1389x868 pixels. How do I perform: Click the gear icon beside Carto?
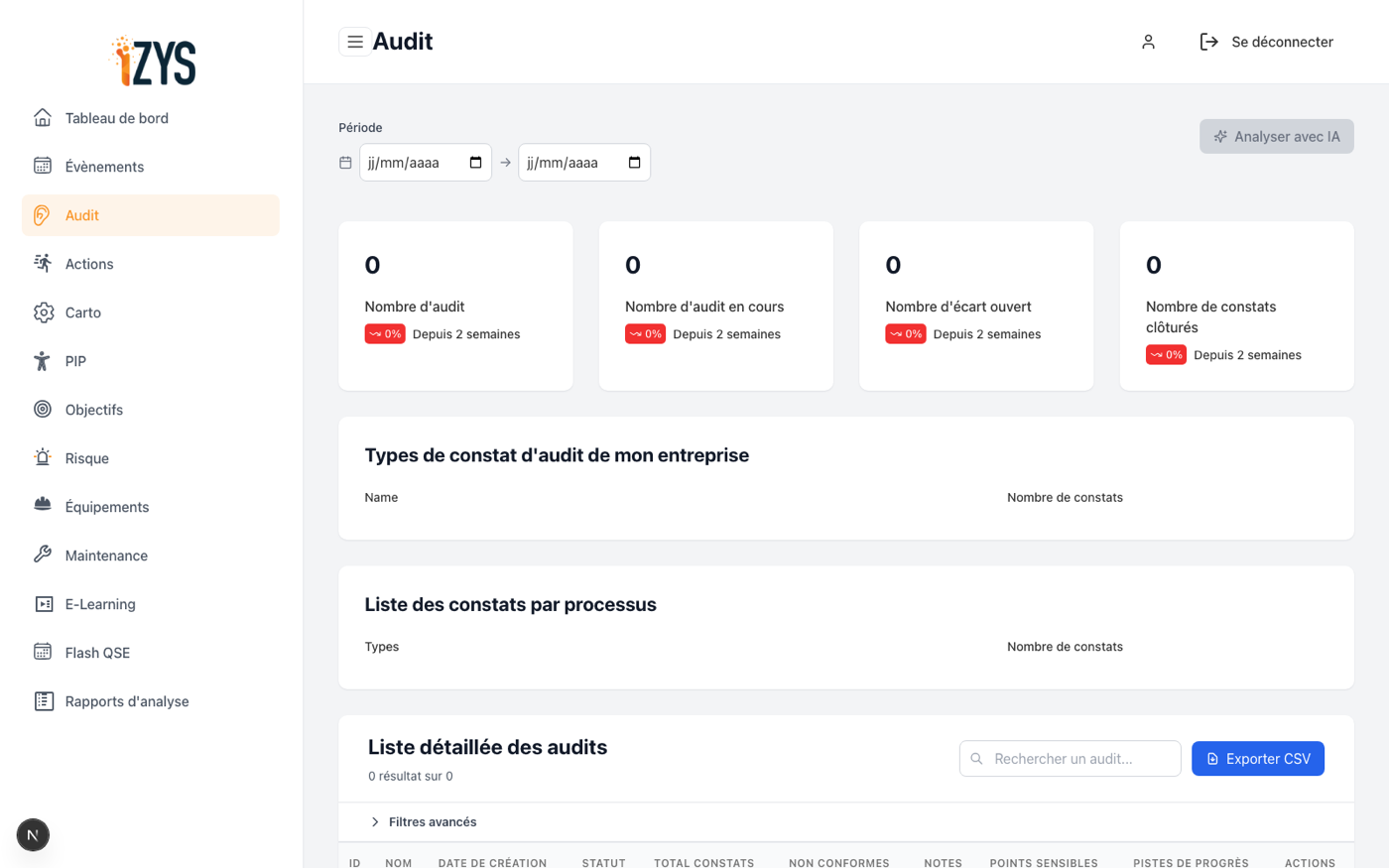click(43, 312)
